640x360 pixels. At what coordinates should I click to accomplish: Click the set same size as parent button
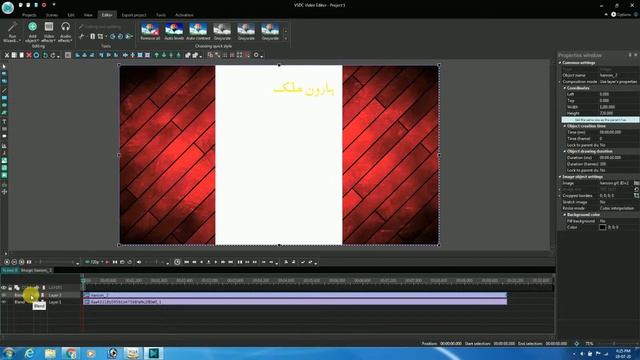(600, 120)
